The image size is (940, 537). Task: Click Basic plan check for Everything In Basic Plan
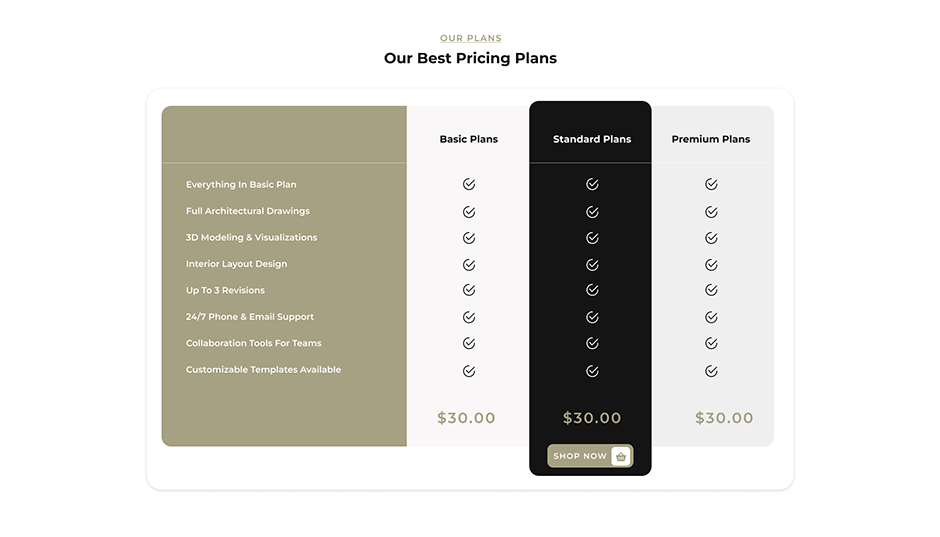pyautogui.click(x=469, y=184)
